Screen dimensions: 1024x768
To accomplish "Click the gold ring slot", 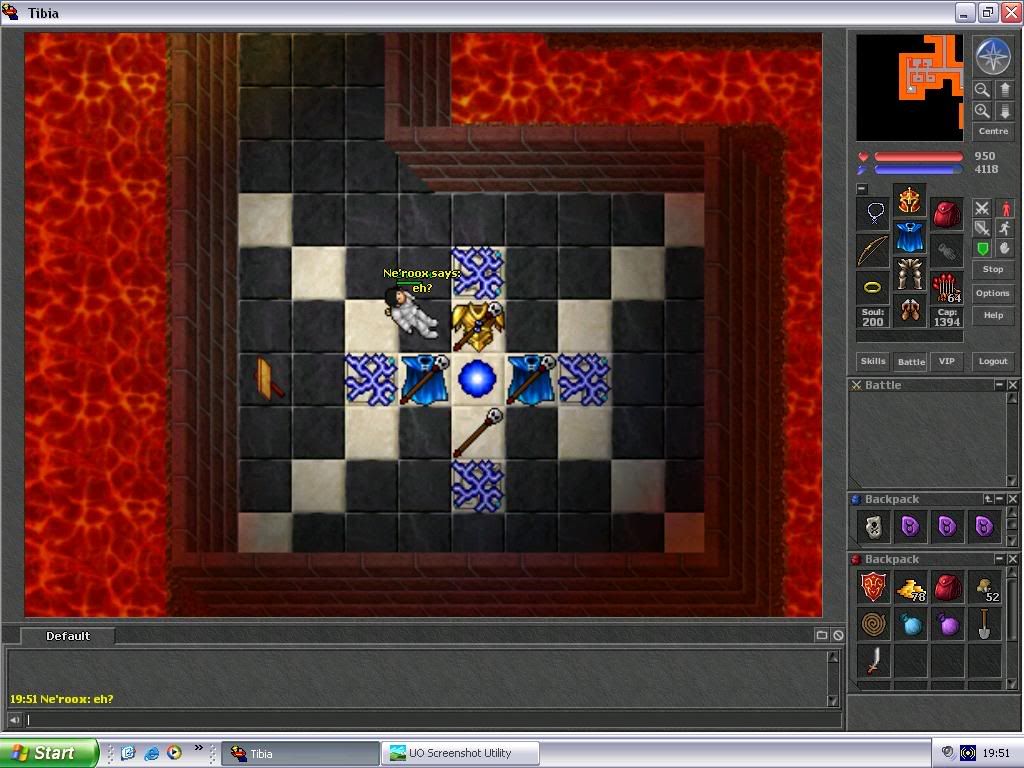I will coord(874,287).
